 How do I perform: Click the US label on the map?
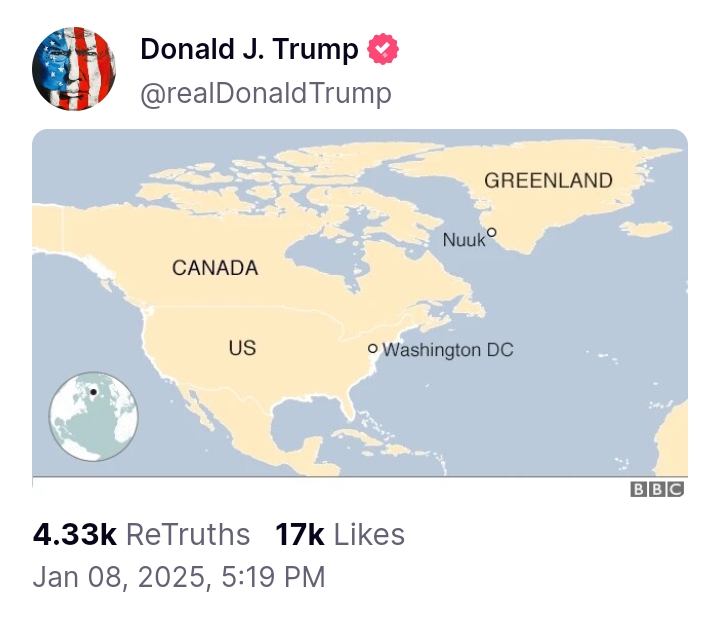(x=243, y=348)
